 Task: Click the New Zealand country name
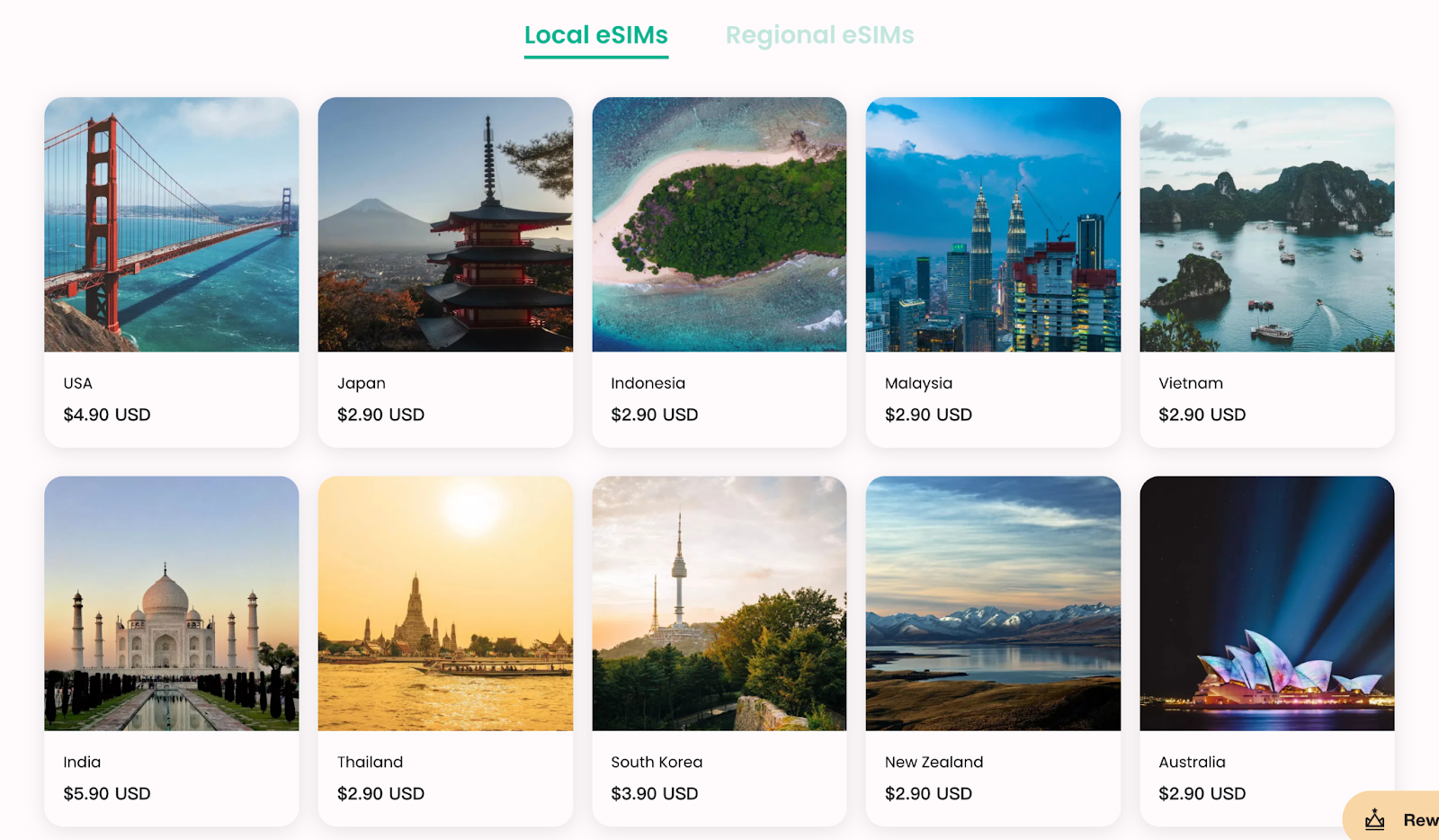[934, 762]
